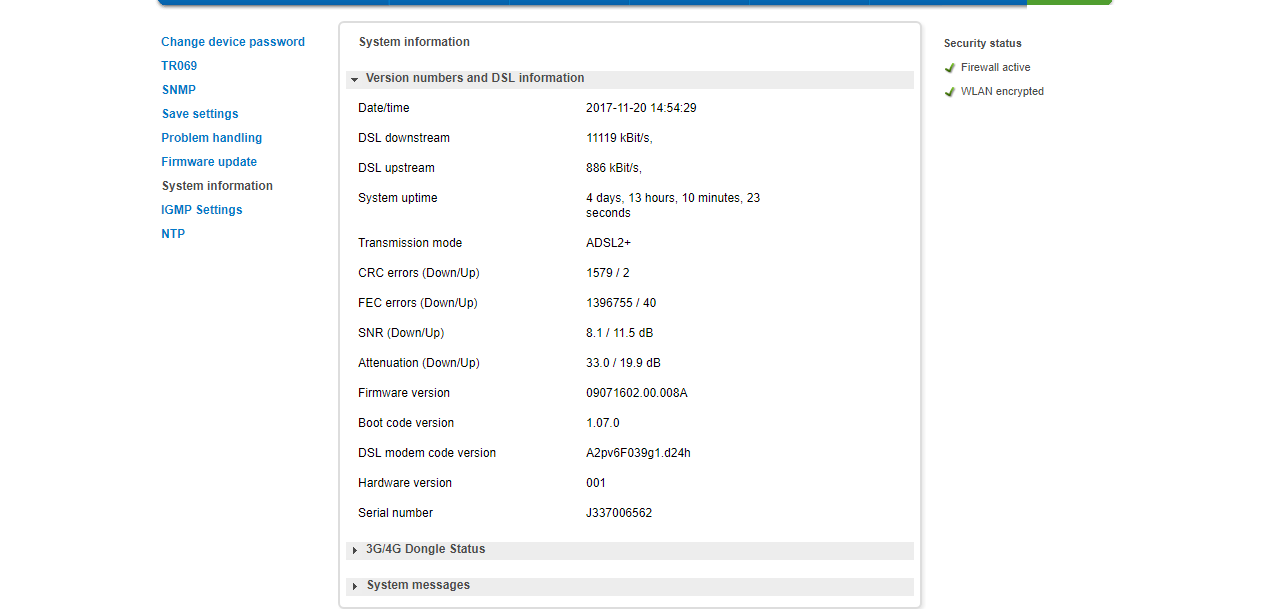The width and height of the screenshot is (1264, 609).
Task: Click the System uptime label
Action: point(398,198)
